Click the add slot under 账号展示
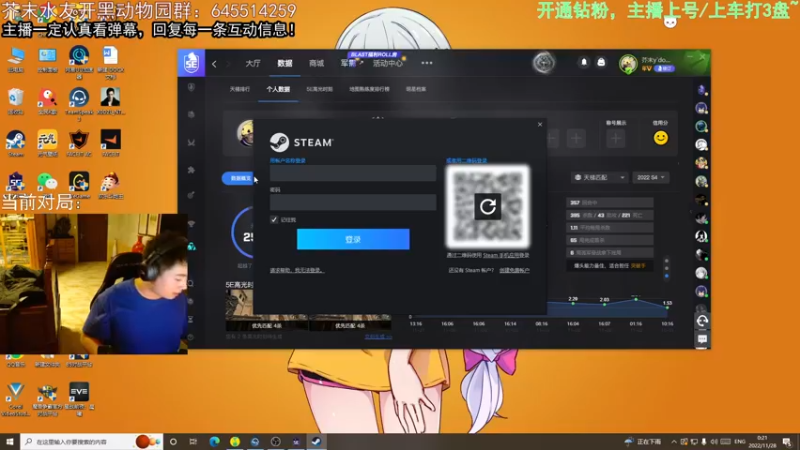This screenshot has width=800, height=450. (616, 138)
